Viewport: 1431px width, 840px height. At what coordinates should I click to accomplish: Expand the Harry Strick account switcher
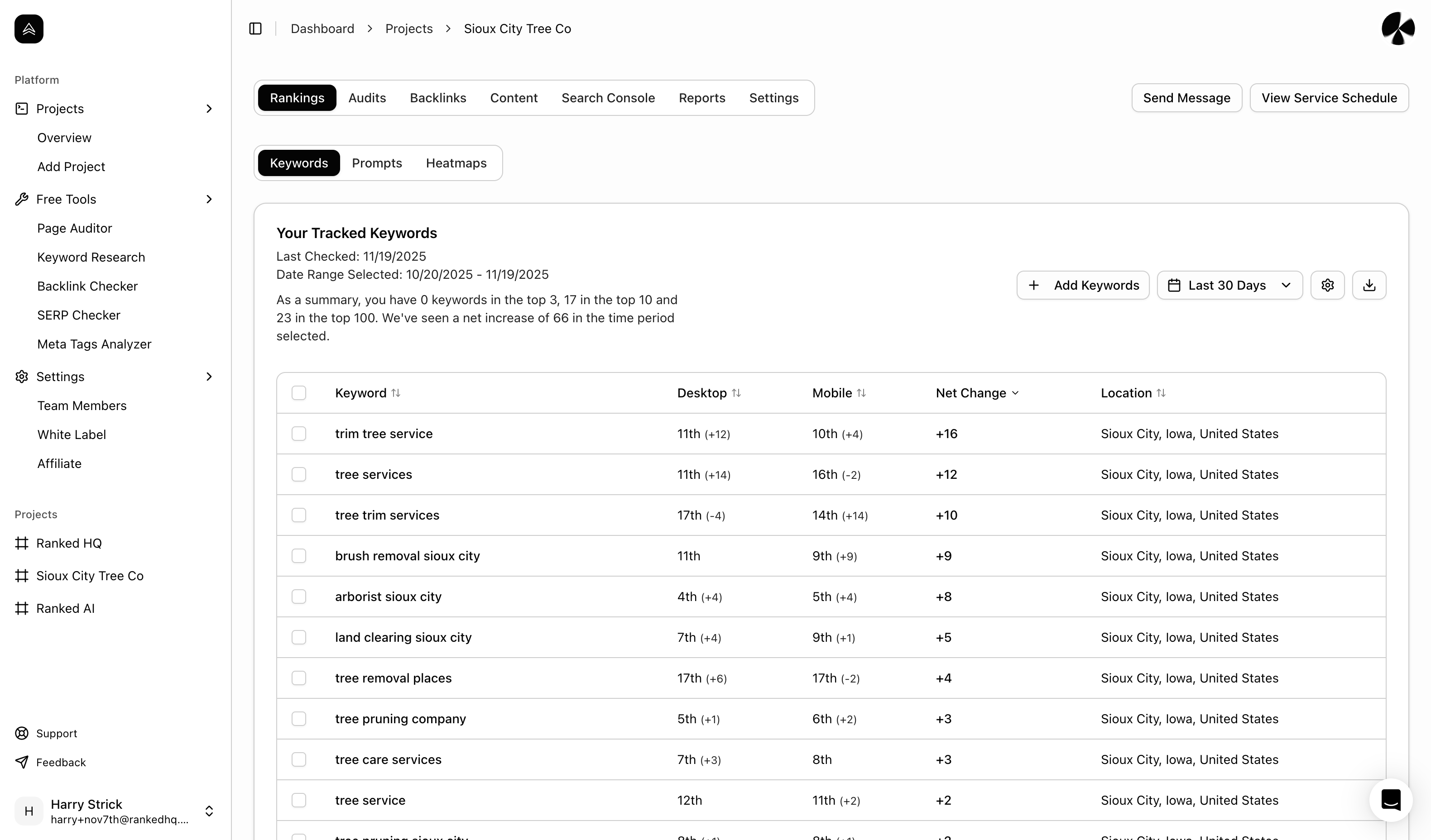(x=208, y=811)
